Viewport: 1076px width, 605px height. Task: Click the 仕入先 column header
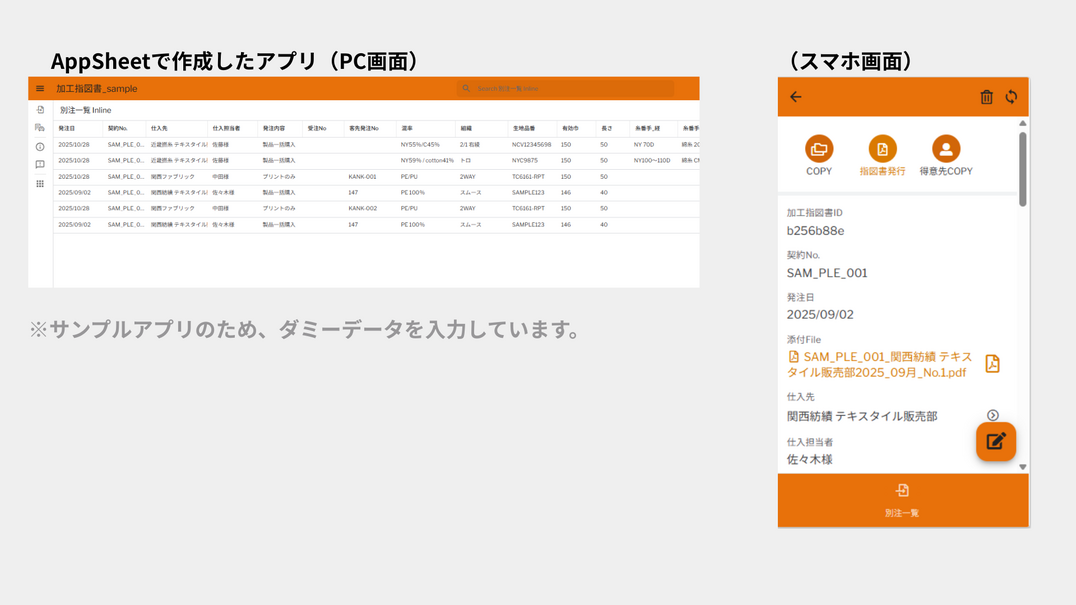click(160, 129)
